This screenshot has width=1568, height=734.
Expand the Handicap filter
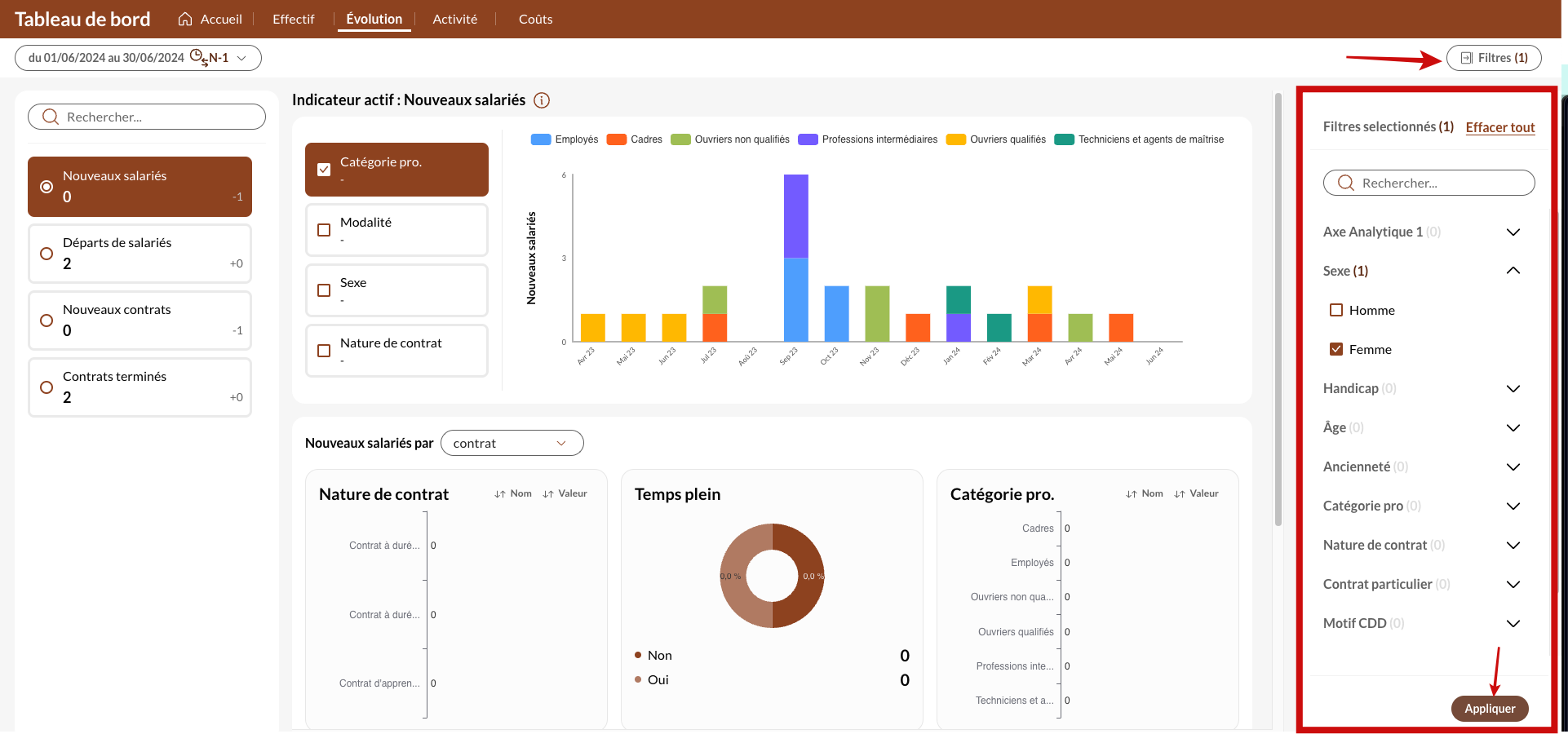[1513, 389]
